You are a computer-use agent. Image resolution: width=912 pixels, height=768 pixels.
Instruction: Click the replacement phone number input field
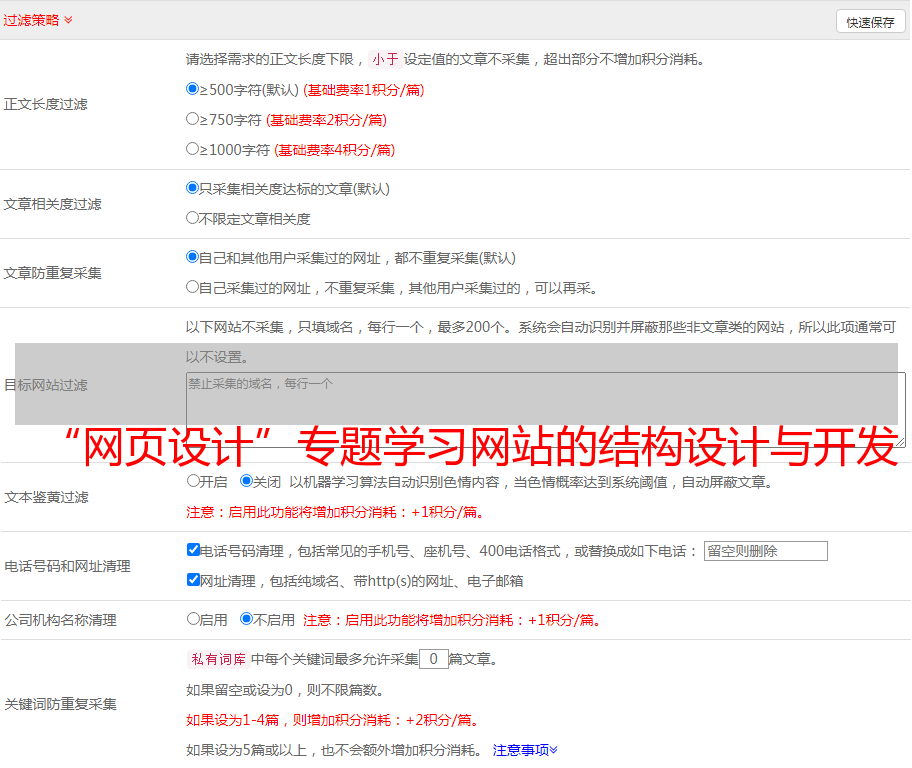point(765,551)
